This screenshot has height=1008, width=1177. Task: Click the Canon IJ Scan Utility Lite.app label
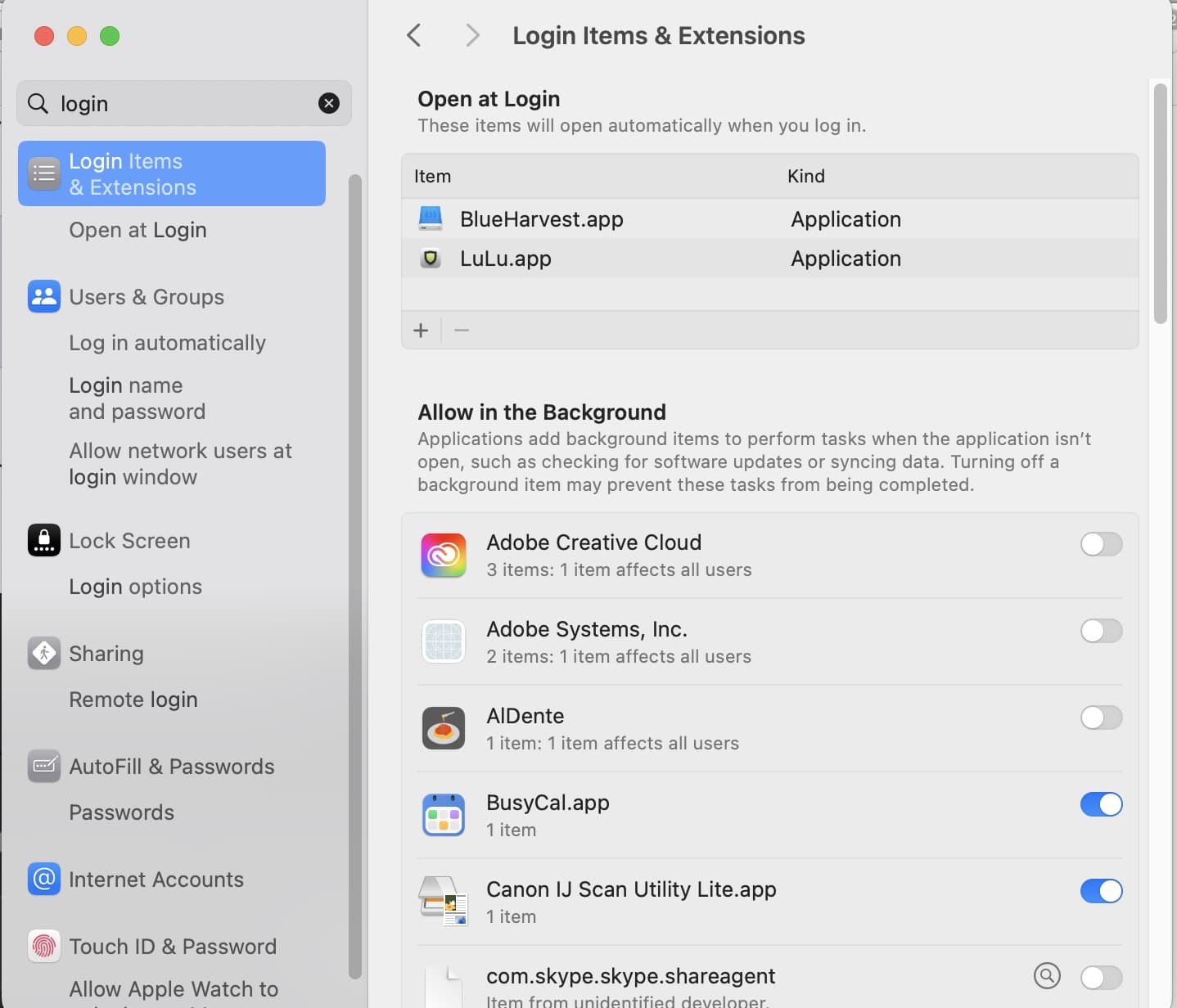point(631,889)
